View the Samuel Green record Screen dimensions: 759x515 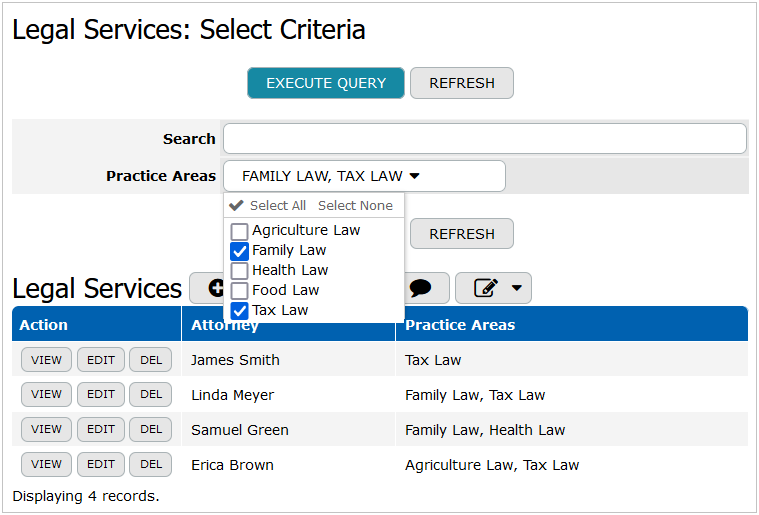click(x=46, y=429)
